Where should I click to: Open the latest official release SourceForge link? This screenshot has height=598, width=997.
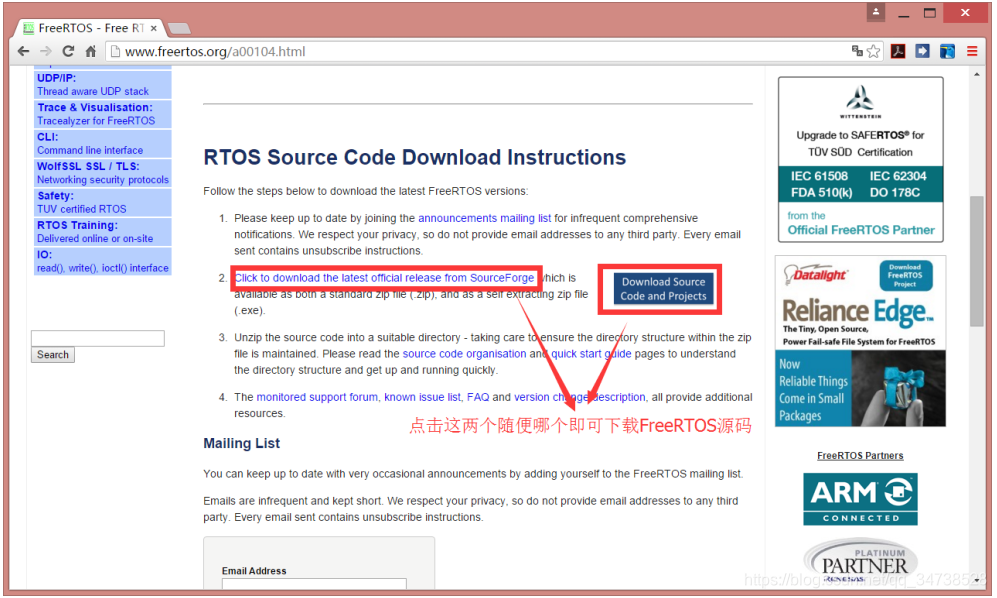pyautogui.click(x=384, y=278)
